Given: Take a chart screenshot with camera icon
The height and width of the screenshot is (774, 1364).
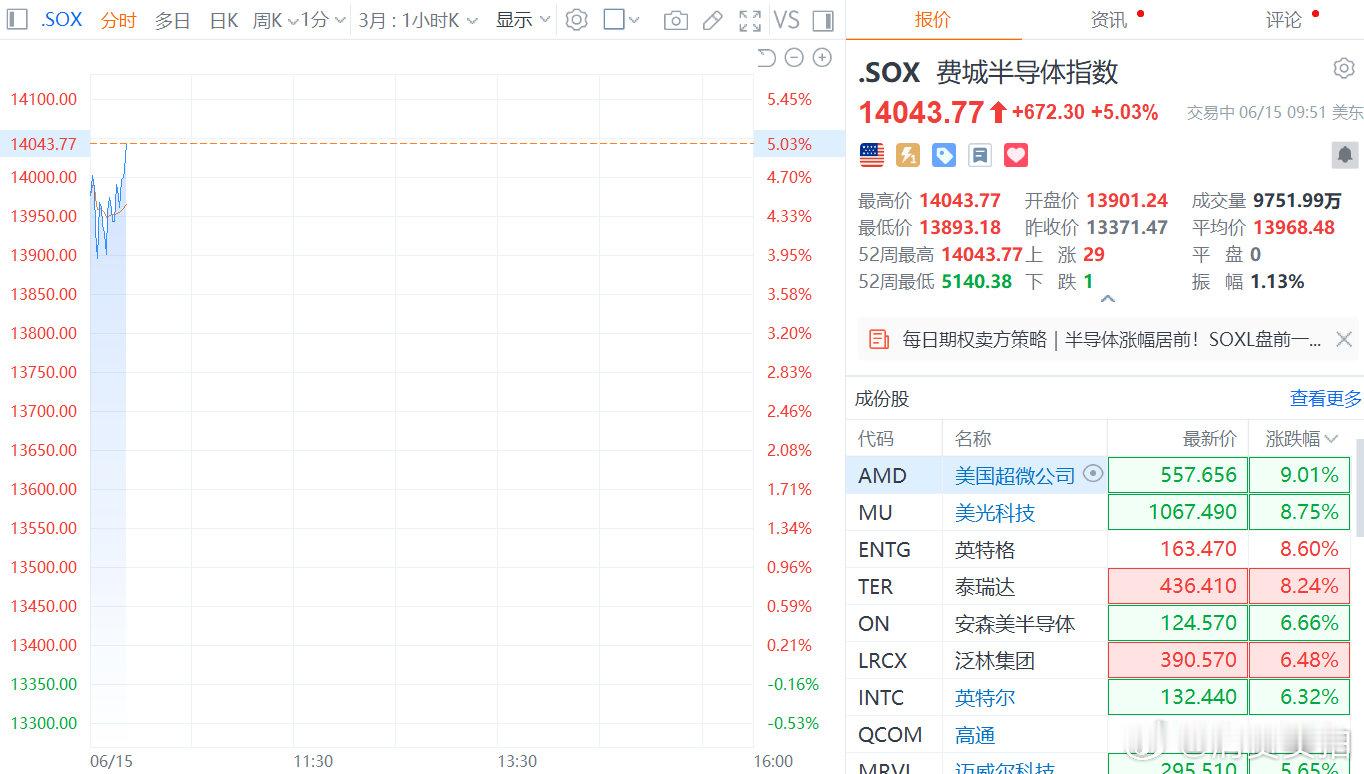Looking at the screenshot, I should pos(676,20).
